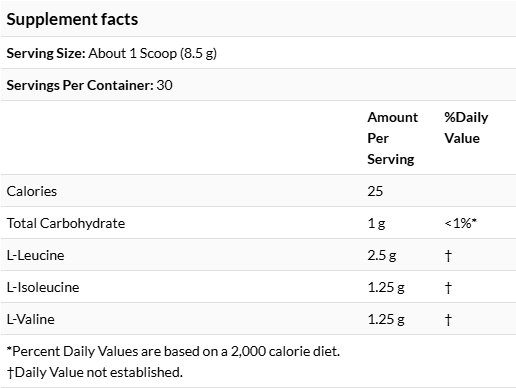Click the <1%* daily value

pyautogui.click(x=460, y=223)
